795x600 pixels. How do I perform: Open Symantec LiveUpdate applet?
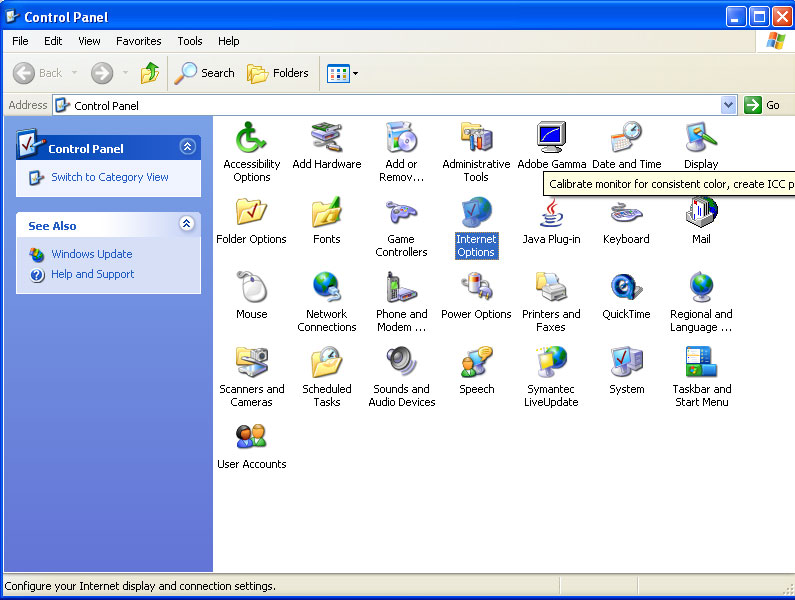click(x=551, y=377)
